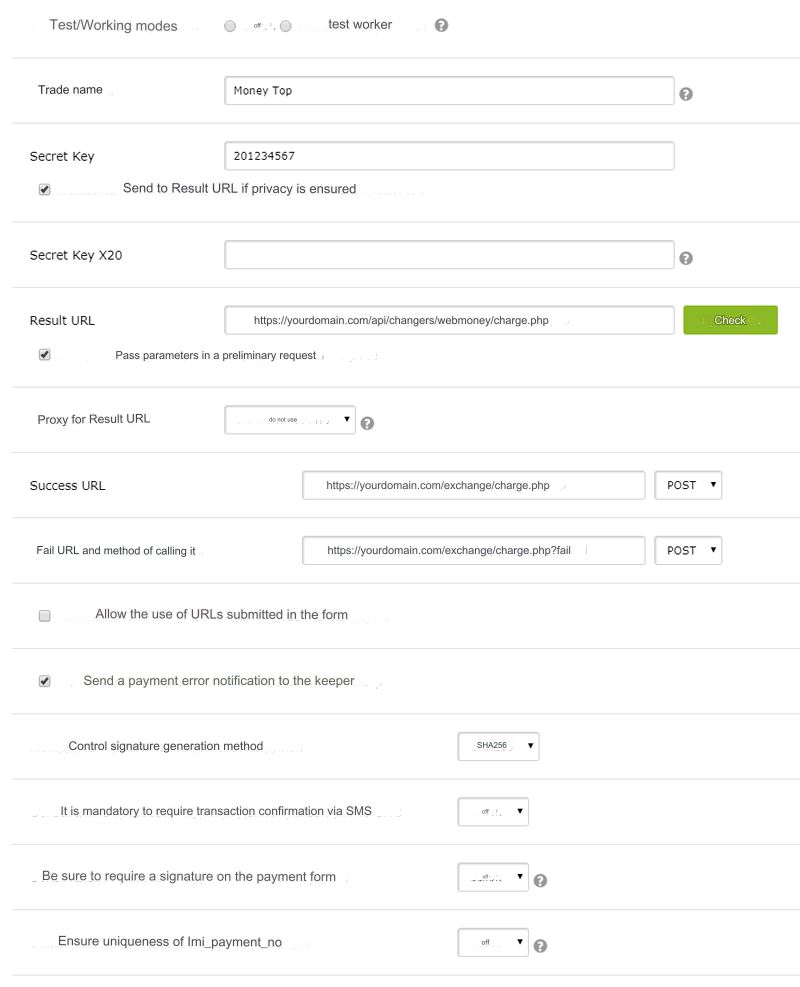The height and width of the screenshot is (987, 800).
Task: Open Success URL method POST dropdown
Action: coord(687,486)
